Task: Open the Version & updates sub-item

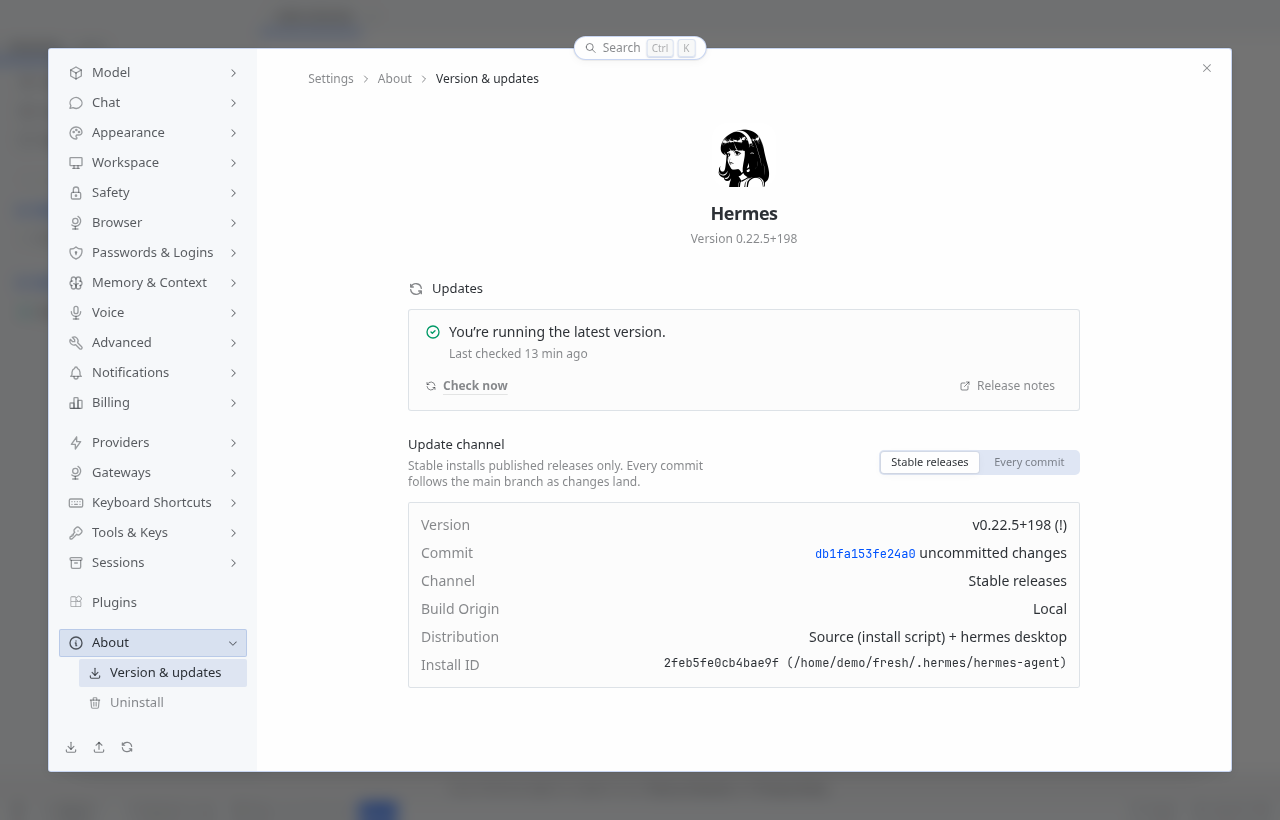Action: [x=163, y=673]
